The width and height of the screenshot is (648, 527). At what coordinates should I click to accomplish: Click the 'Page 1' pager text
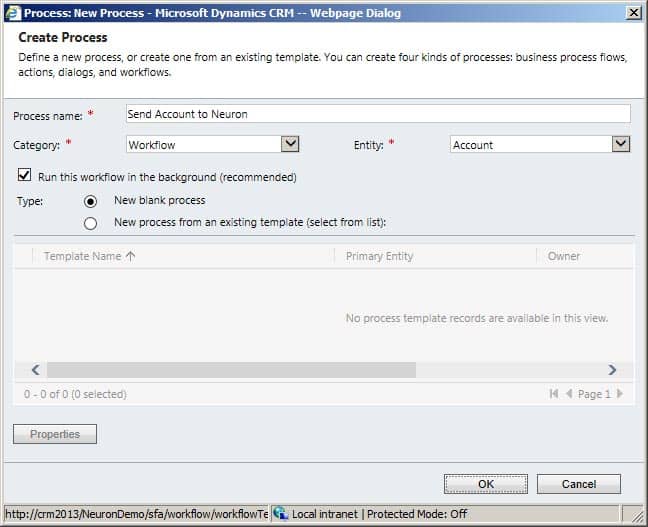coord(594,394)
